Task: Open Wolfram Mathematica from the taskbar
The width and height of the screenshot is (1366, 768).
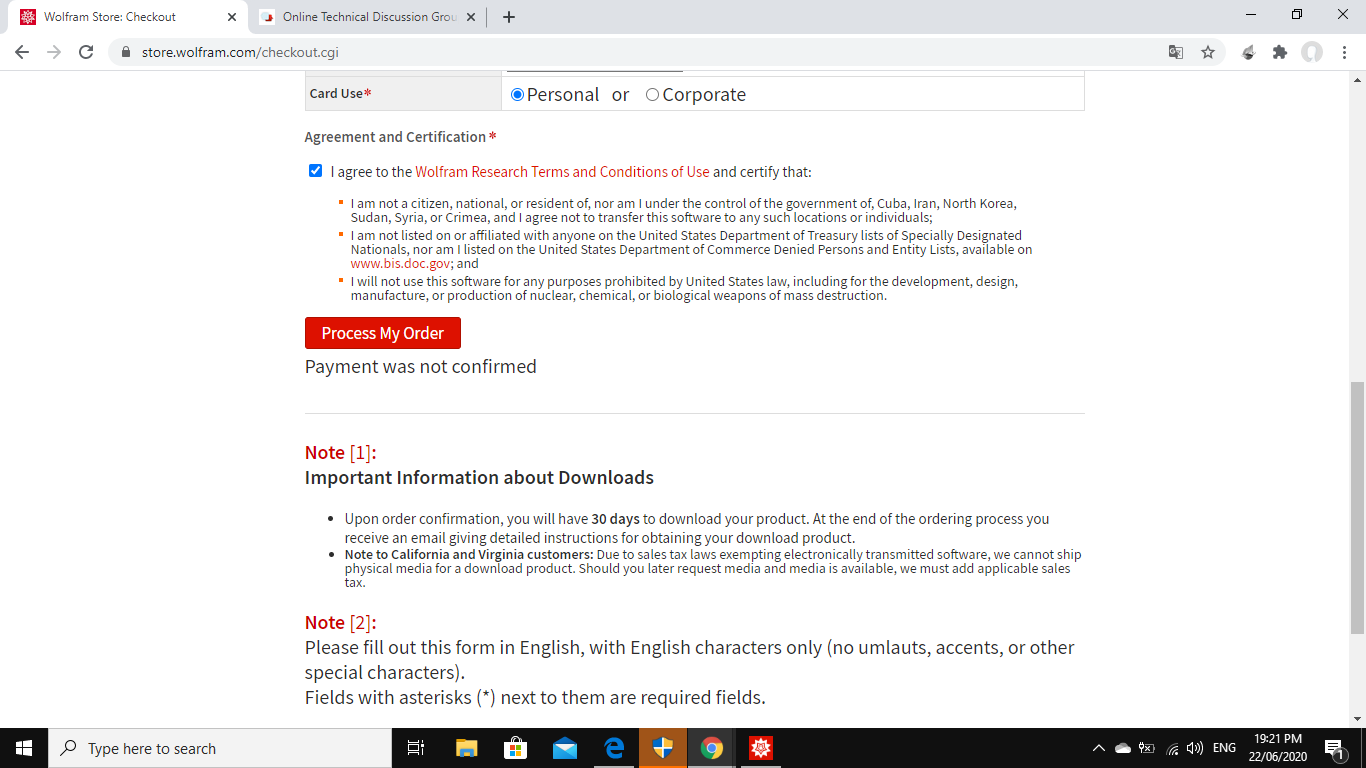Action: [x=761, y=748]
